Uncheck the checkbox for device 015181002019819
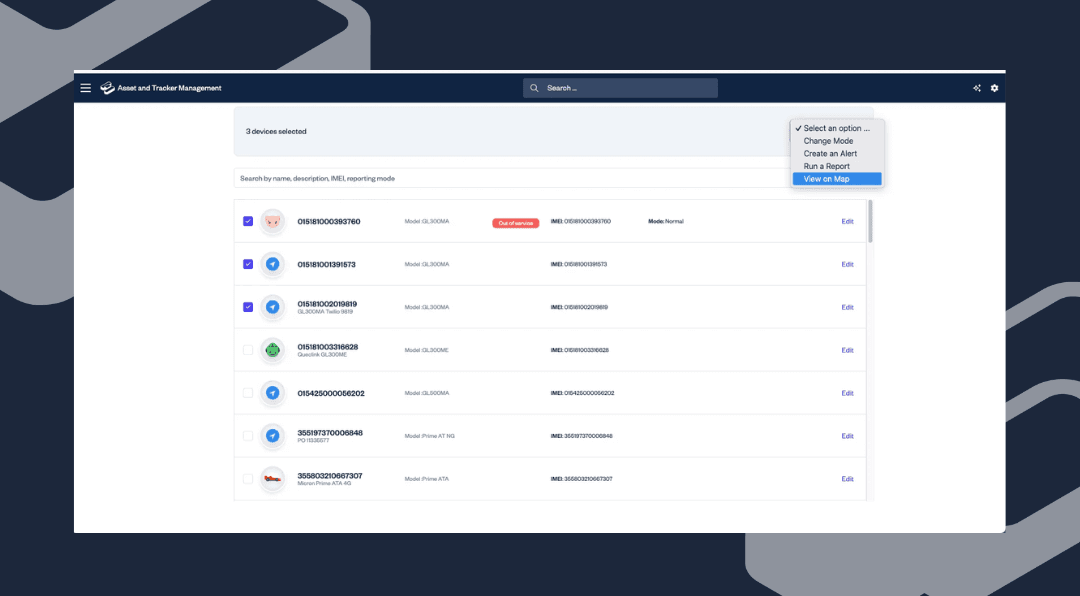1080x596 pixels. [x=248, y=307]
